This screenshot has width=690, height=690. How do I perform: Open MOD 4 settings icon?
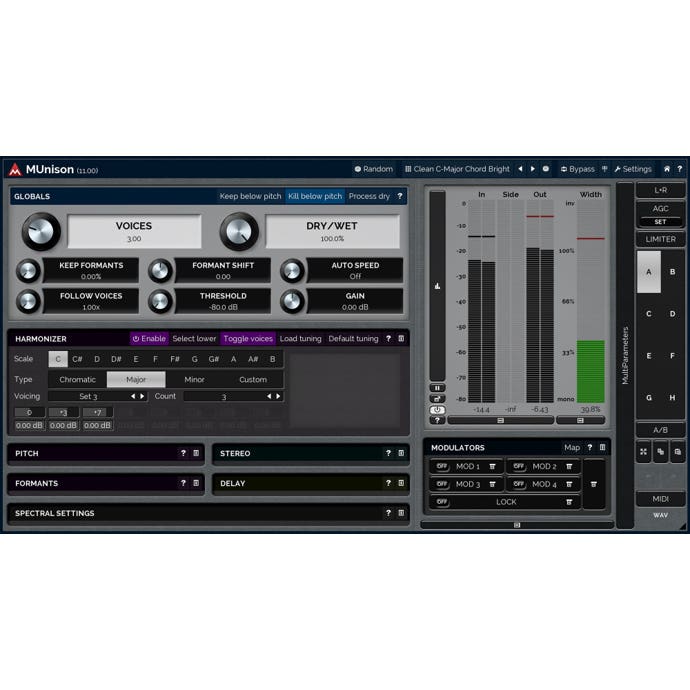point(569,484)
